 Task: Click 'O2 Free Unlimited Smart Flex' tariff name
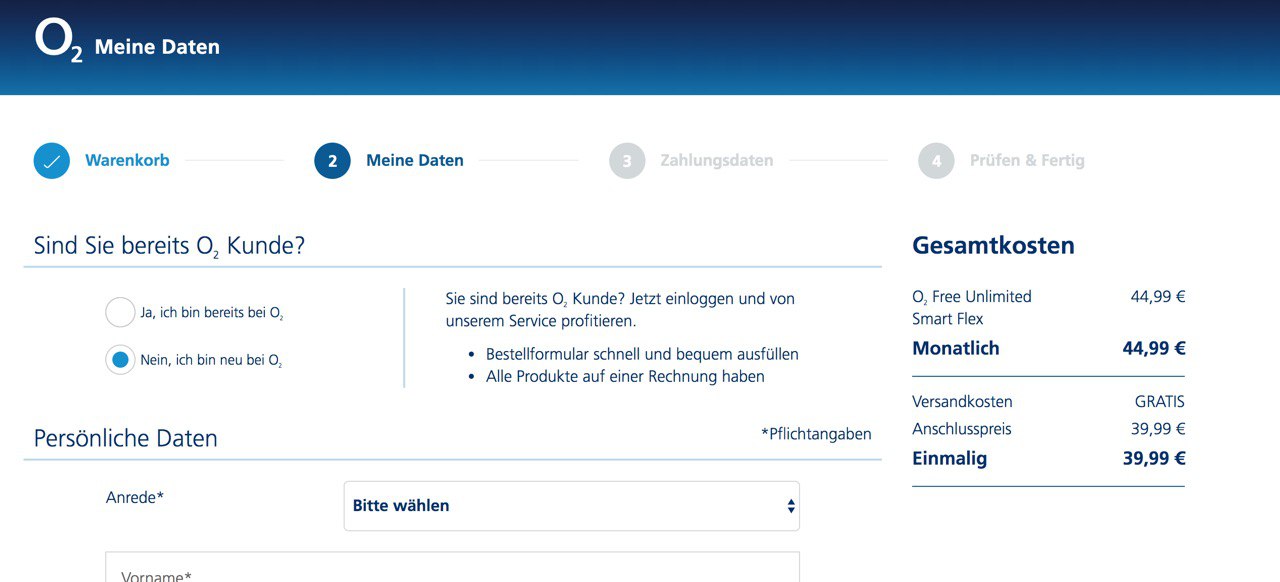click(x=972, y=308)
